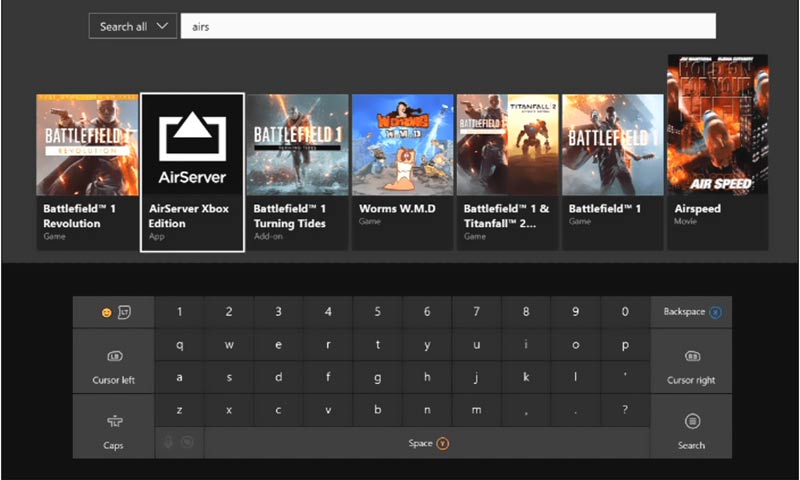Tap the number 9 key

(x=576, y=312)
